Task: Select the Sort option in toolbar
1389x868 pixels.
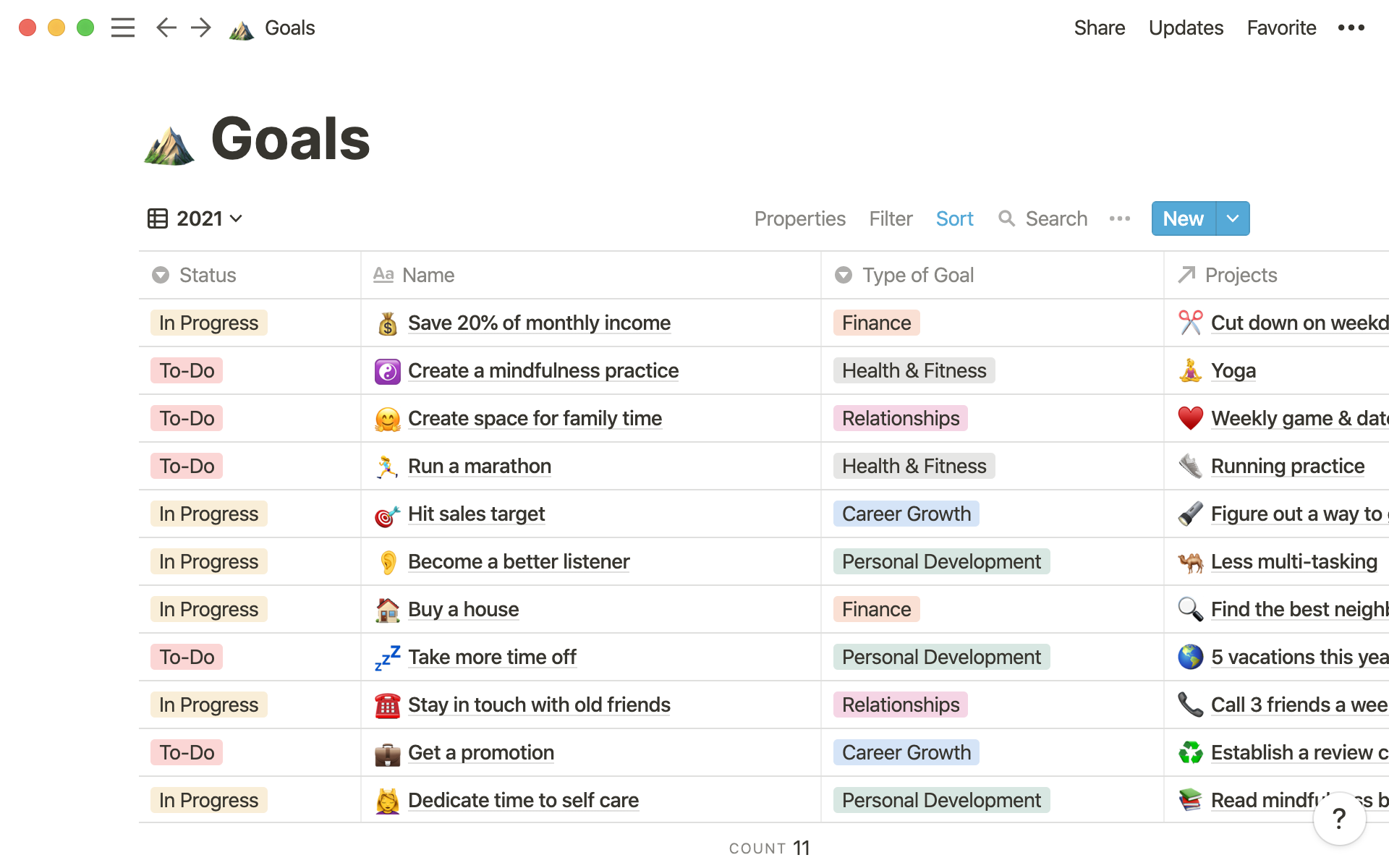Action: pos(955,218)
